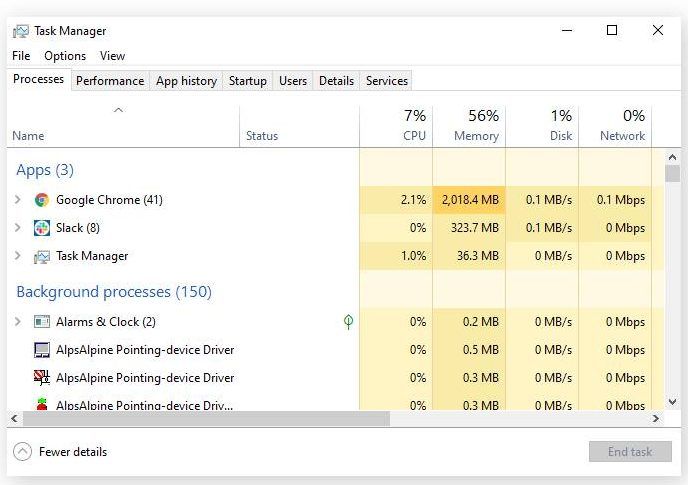The width and height of the screenshot is (688, 485).
Task: Expand the Alarms & Clock group
Action: click(x=18, y=322)
